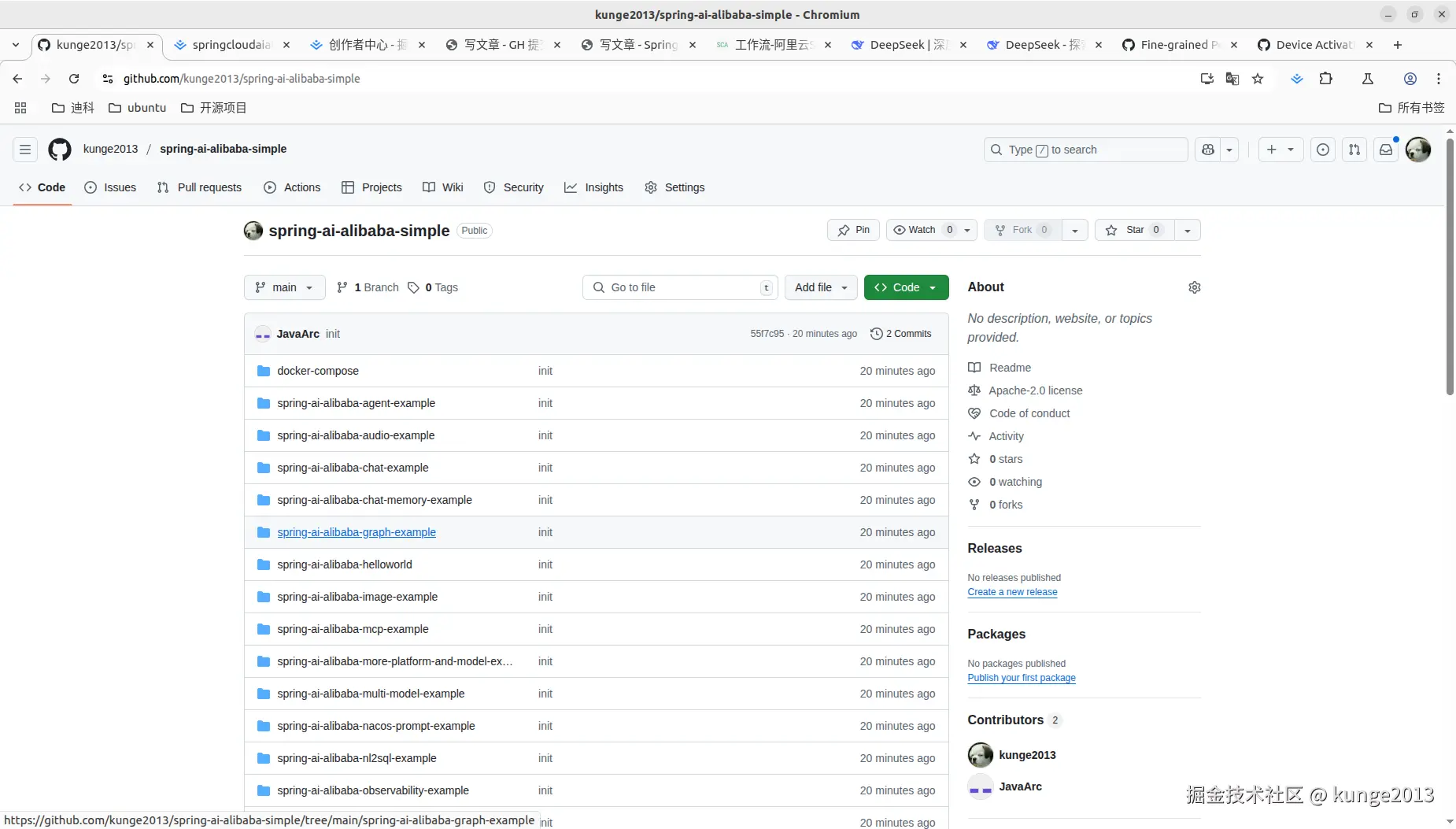Open the Chrome Labs flask icon
This screenshot has width=1456, height=829.
[1368, 79]
